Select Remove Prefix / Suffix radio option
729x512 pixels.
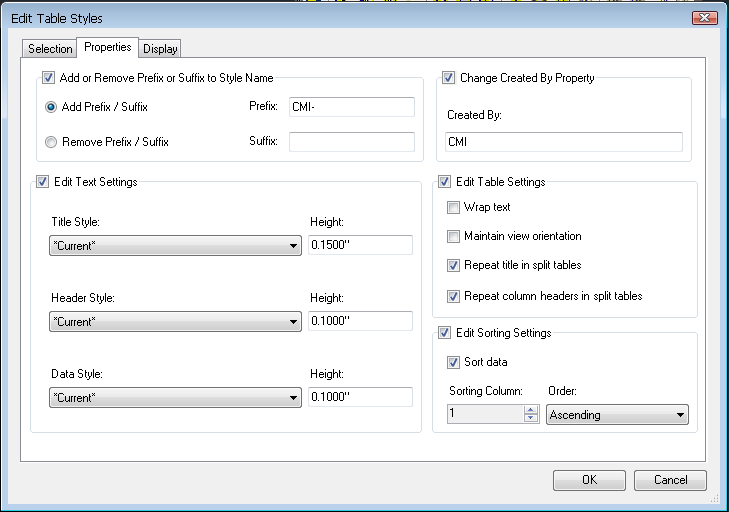[51, 142]
